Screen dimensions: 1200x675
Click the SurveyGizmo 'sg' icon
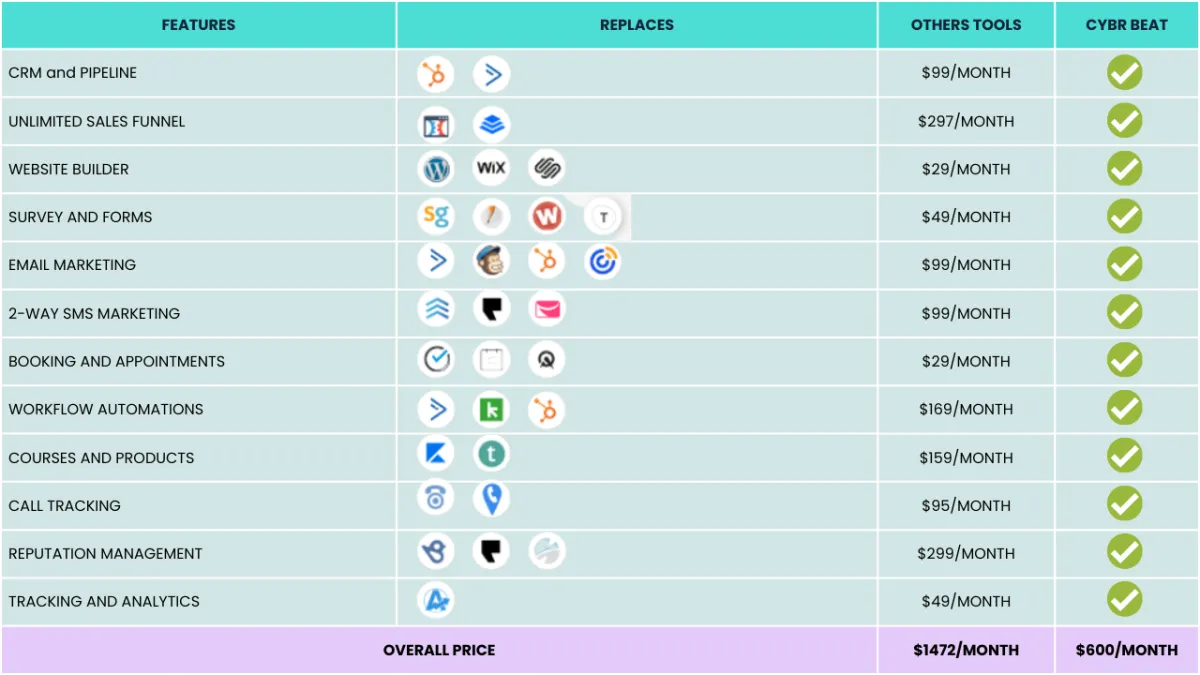pyautogui.click(x=436, y=216)
